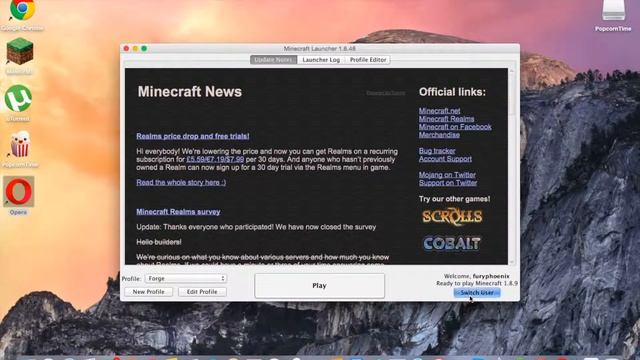The width and height of the screenshot is (640, 360).
Task: Open the Mojang on Twitter link
Action: point(447,175)
